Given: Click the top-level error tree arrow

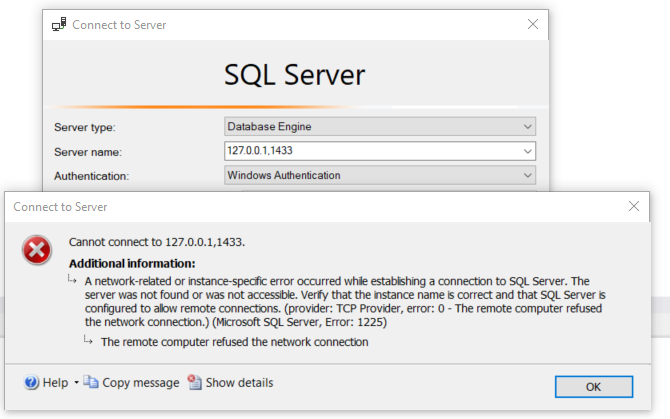Looking at the screenshot, I should pyautogui.click(x=72, y=279).
